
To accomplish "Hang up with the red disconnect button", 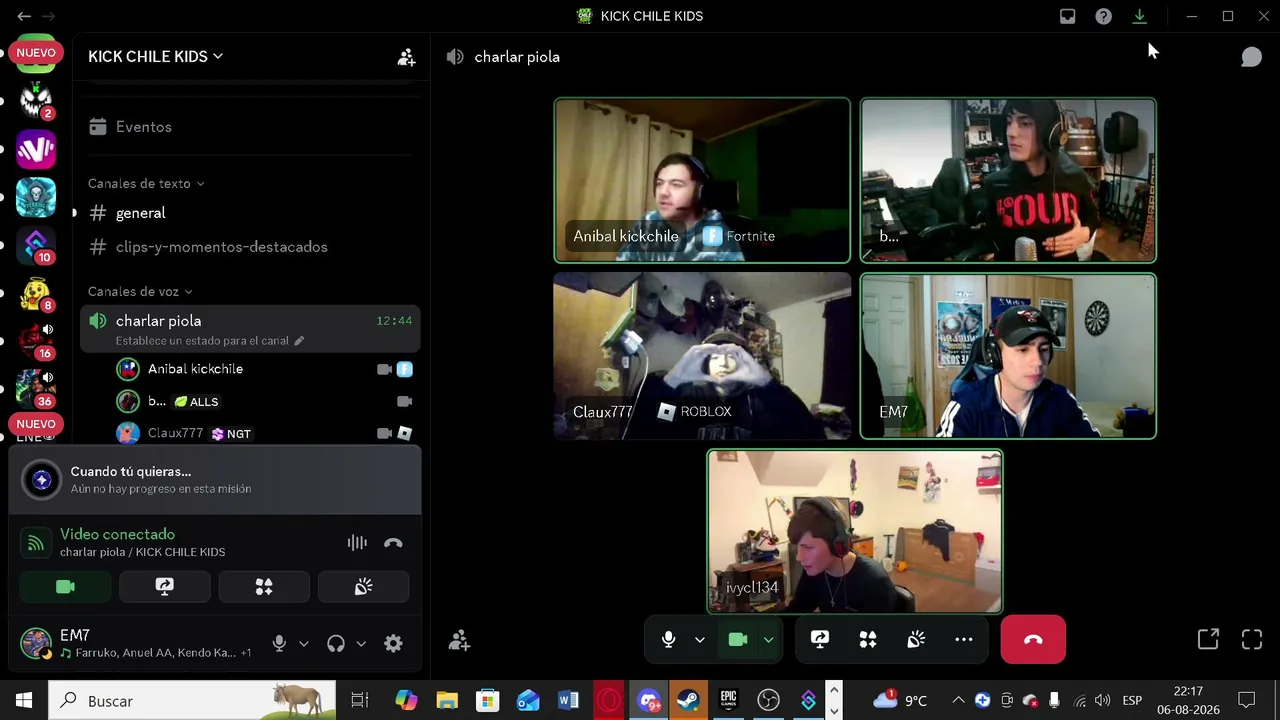I will coord(1033,640).
